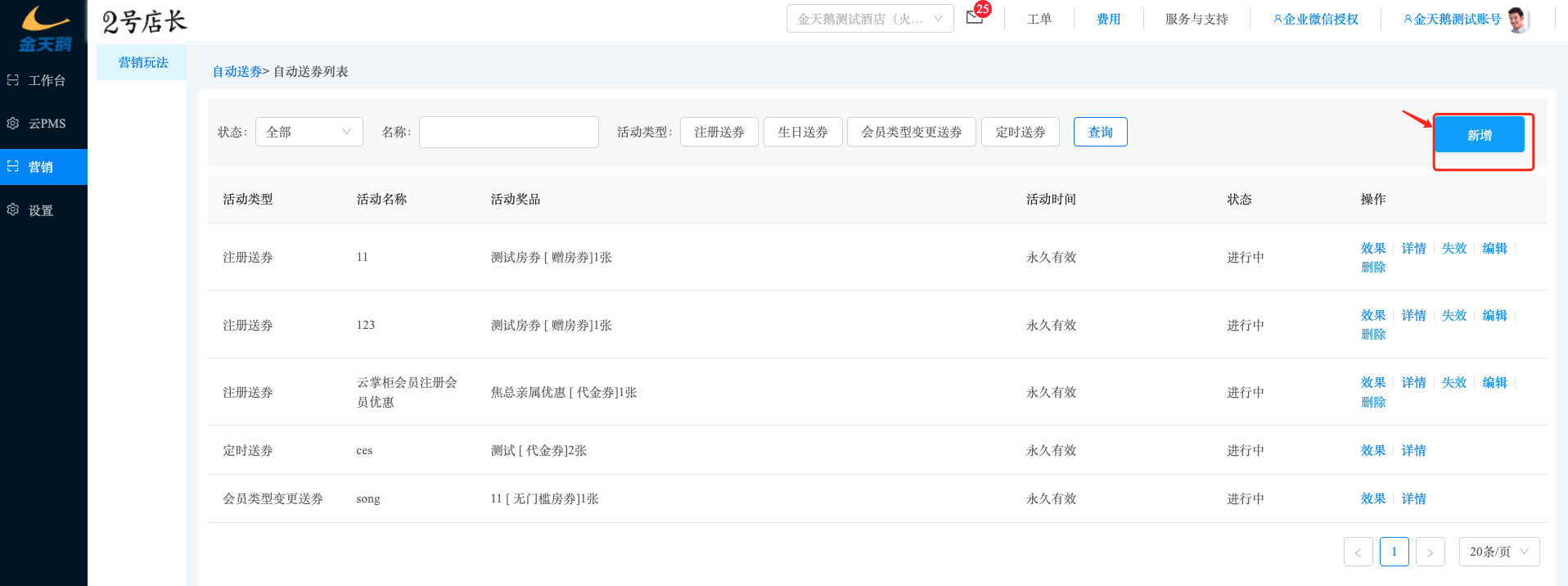Click the 定时送券 row type cell

pyautogui.click(x=247, y=450)
